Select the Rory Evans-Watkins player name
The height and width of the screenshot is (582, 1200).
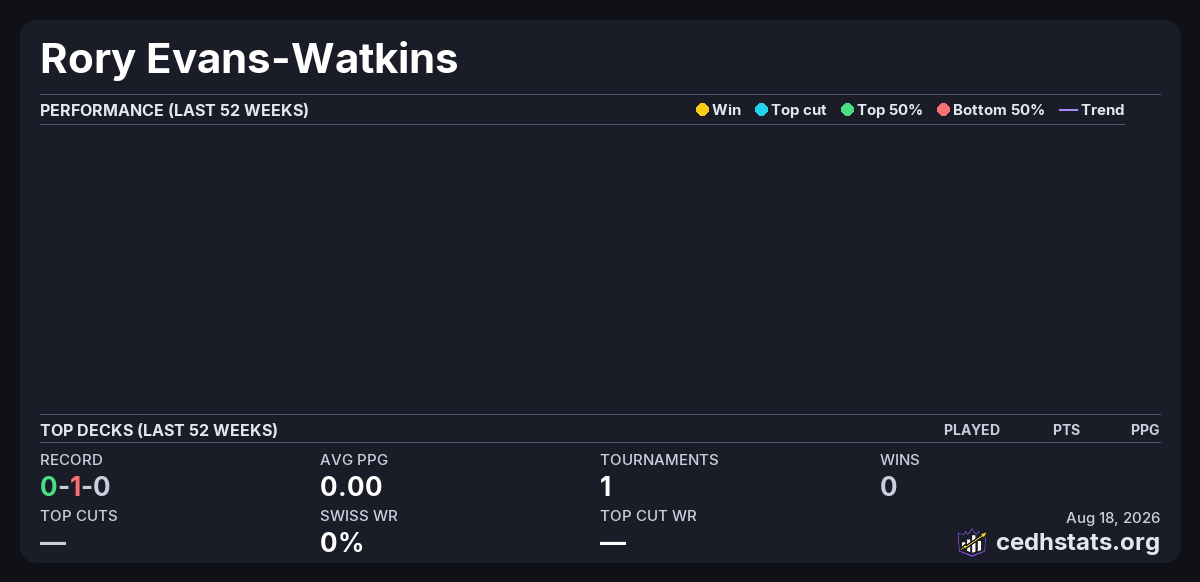point(249,58)
